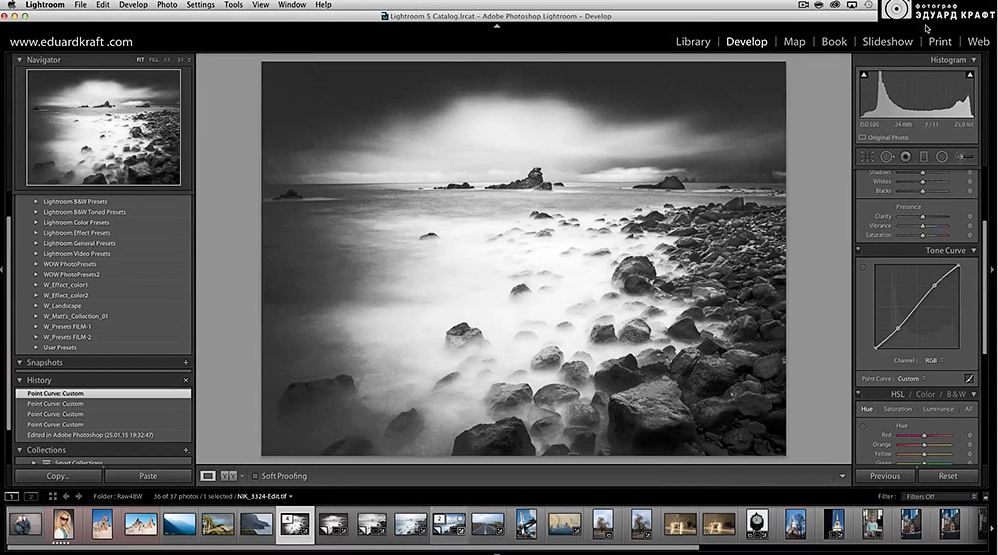Open the Develop menu in menu bar
This screenshot has width=998, height=555.
point(133,5)
